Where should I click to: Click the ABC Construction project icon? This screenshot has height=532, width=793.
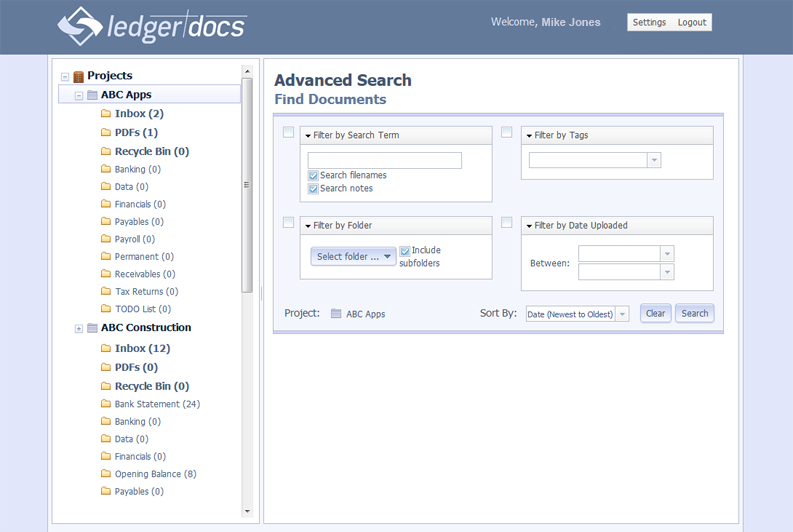click(92, 328)
